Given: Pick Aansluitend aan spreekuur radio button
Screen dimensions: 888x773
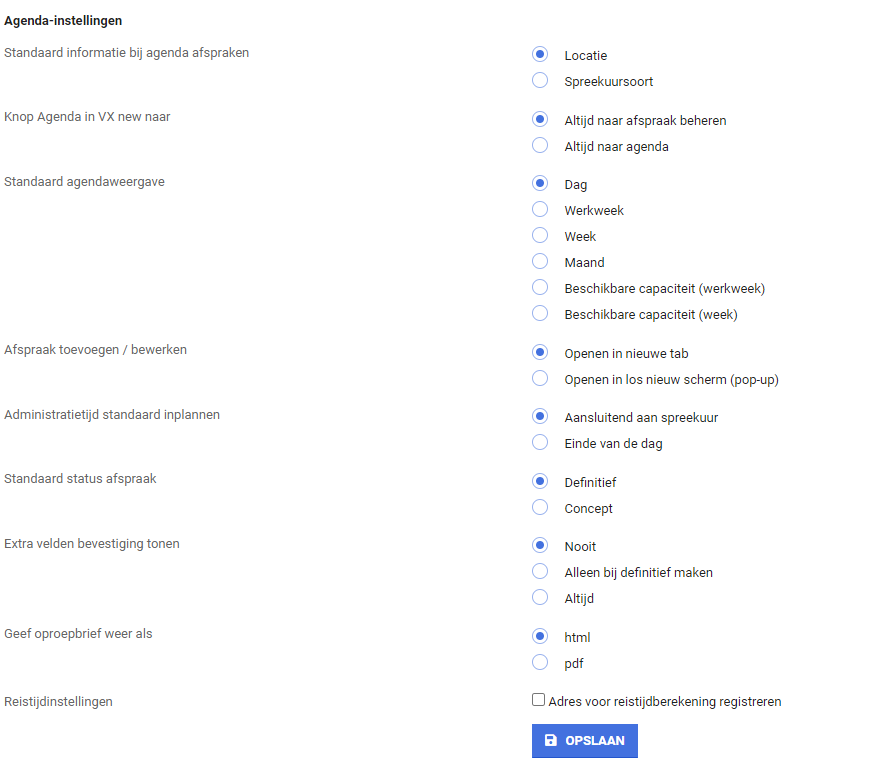Looking at the screenshot, I should click(540, 417).
